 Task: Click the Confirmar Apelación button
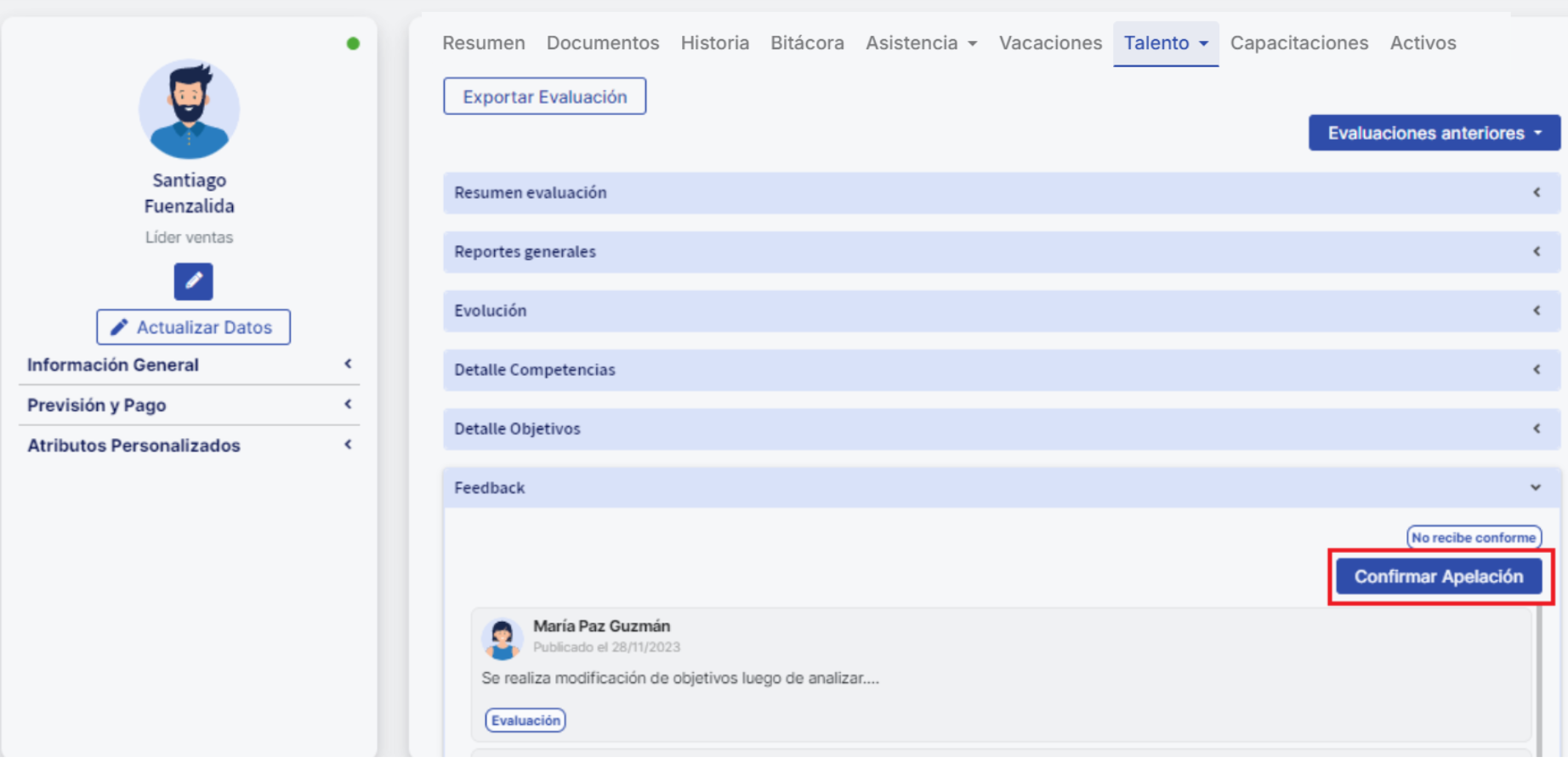tap(1438, 577)
